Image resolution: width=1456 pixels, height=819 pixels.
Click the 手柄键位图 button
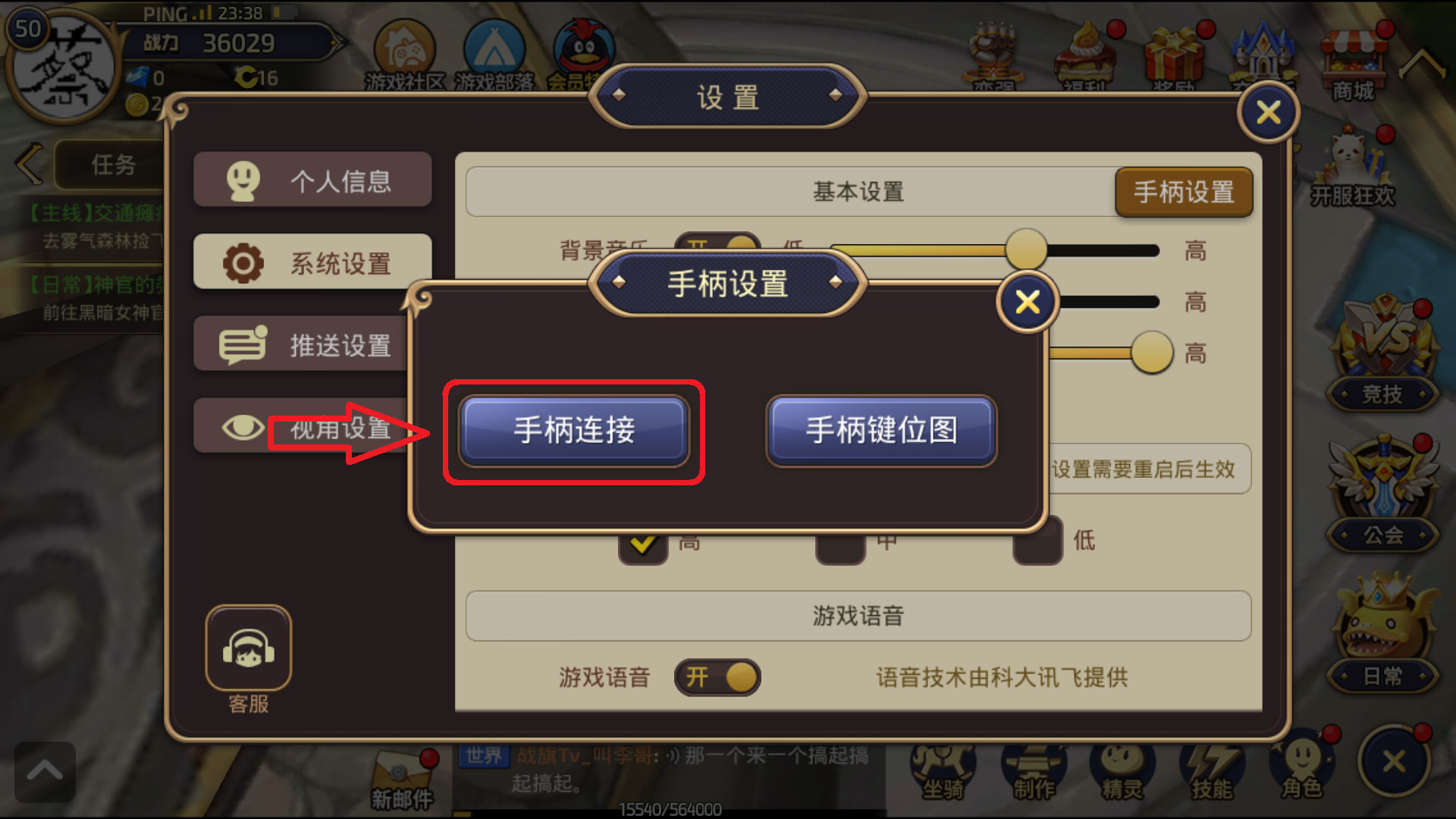(881, 430)
